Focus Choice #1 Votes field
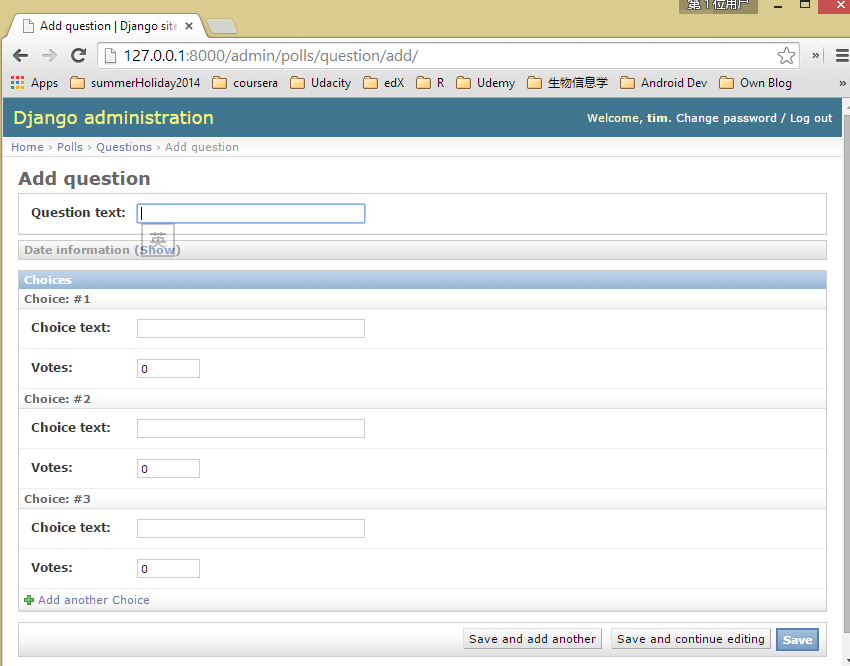 click(x=168, y=368)
